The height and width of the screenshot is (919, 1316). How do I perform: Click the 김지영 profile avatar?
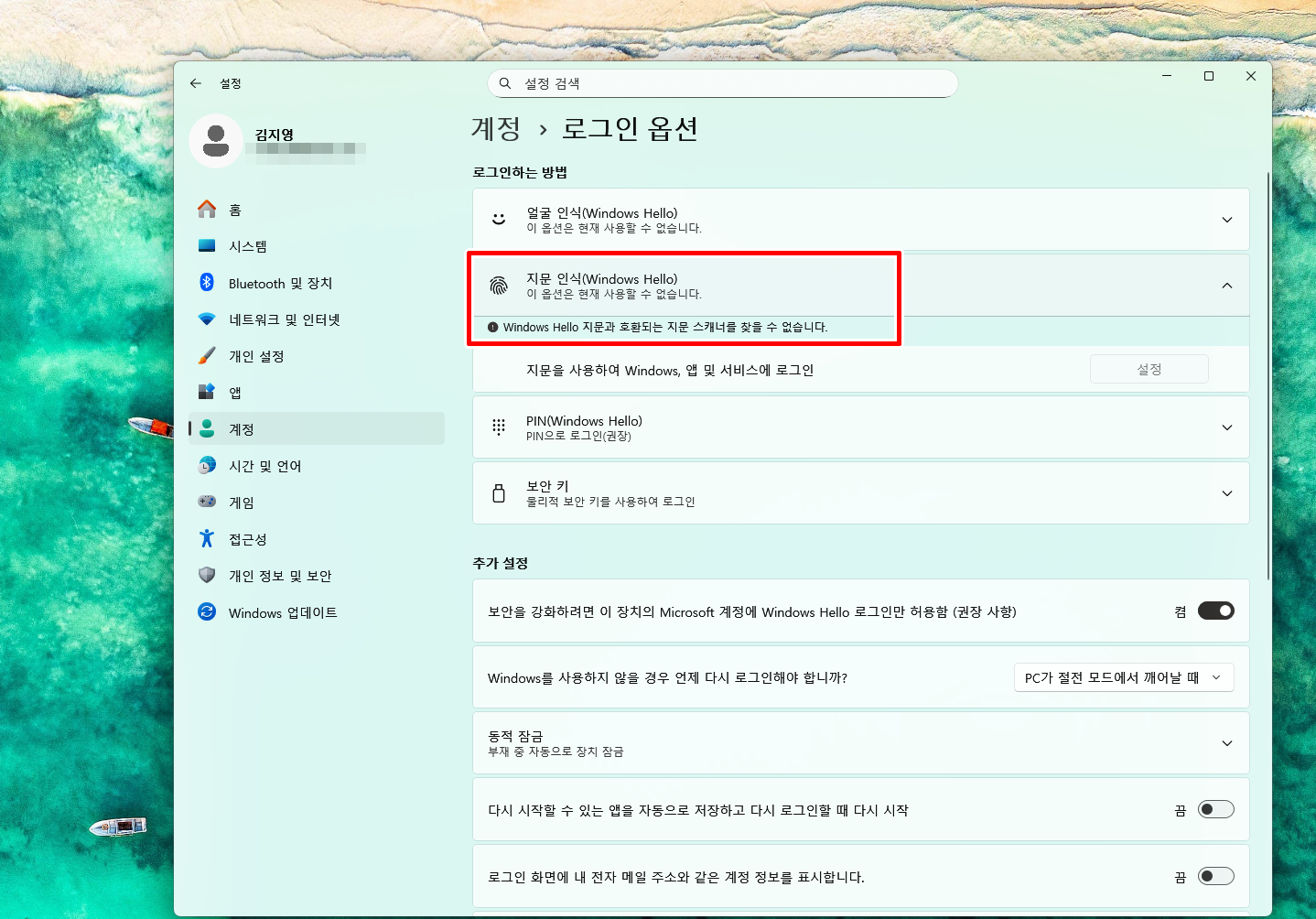tap(216, 141)
